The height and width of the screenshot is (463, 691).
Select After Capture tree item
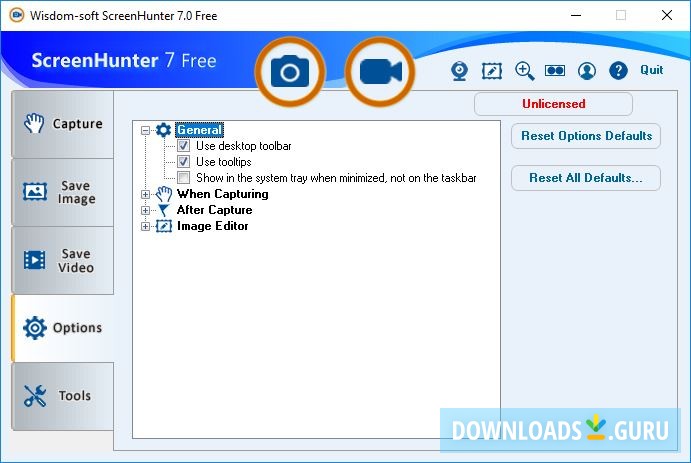click(215, 210)
